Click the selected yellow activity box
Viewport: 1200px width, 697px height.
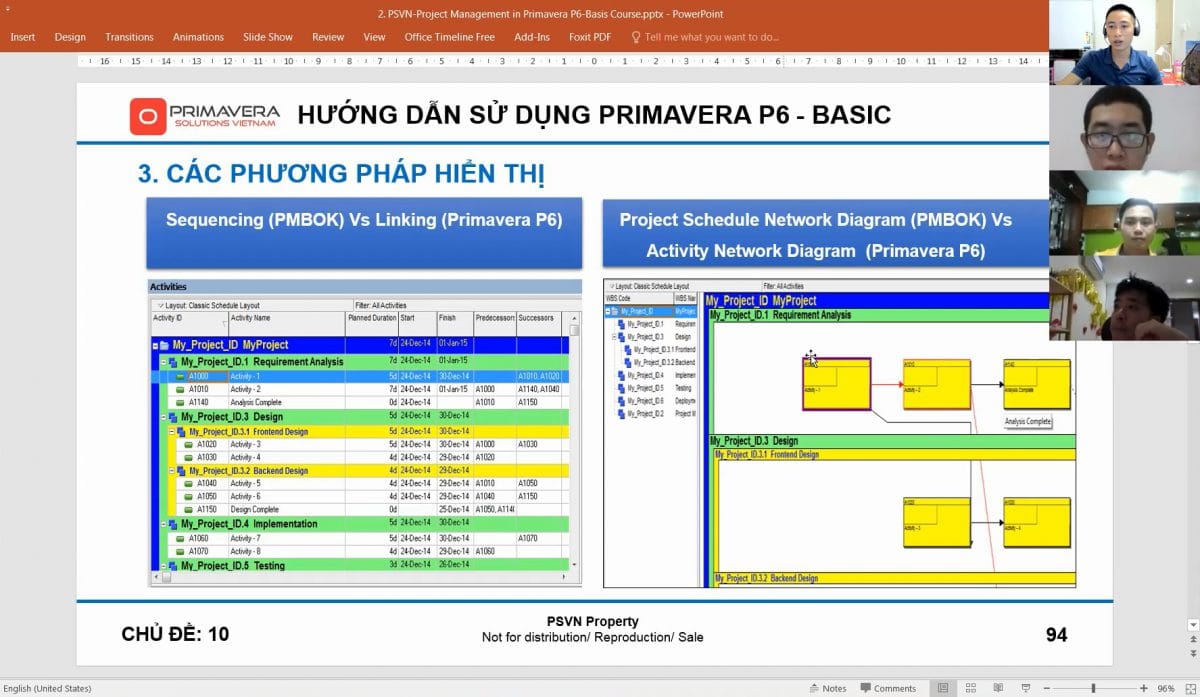pyautogui.click(x=836, y=384)
